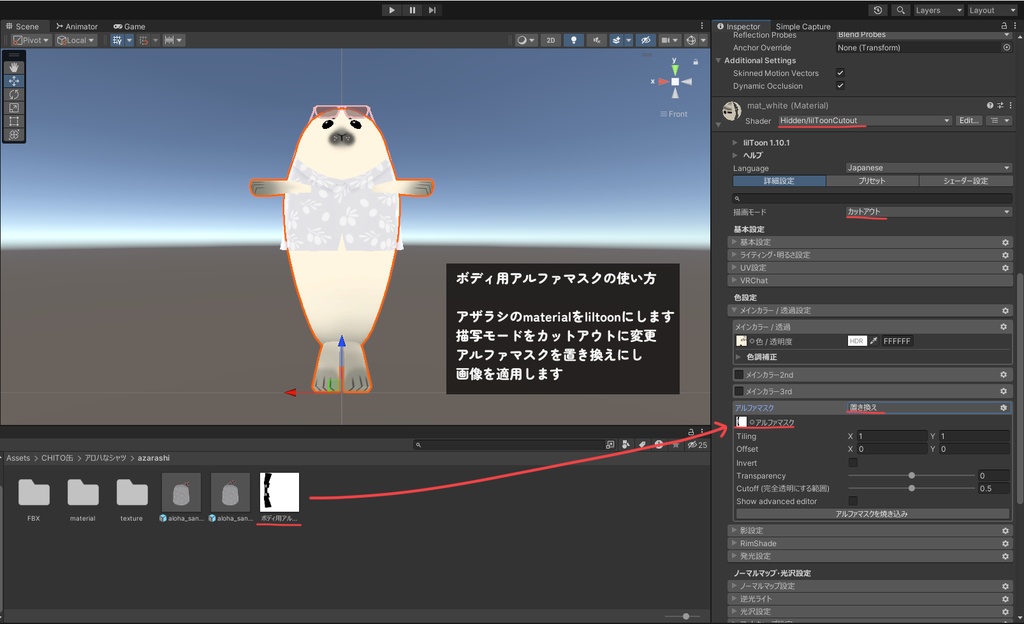Toggle scene lighting with the light bulb icon

575,40
